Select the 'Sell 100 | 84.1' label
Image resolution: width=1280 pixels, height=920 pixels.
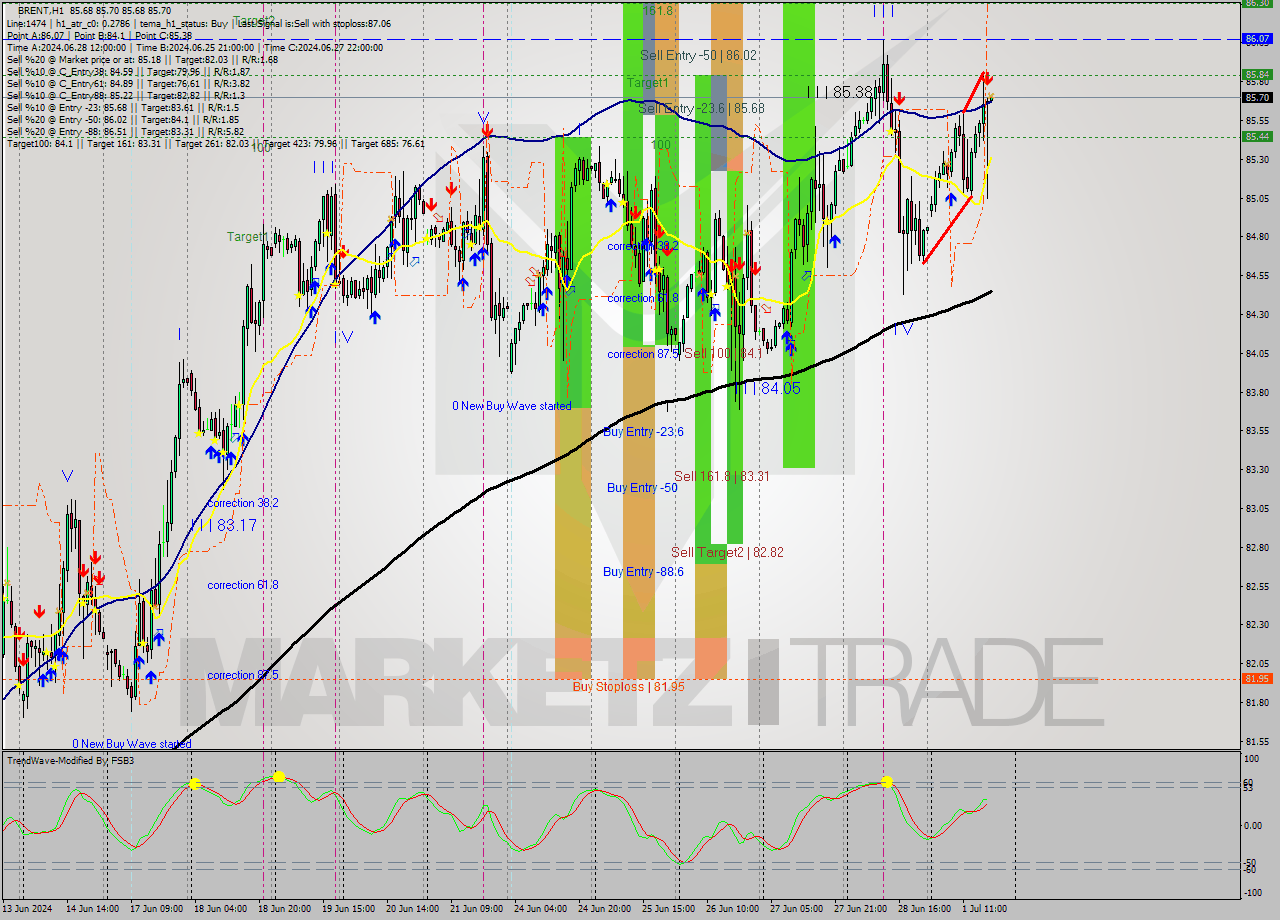click(x=723, y=353)
